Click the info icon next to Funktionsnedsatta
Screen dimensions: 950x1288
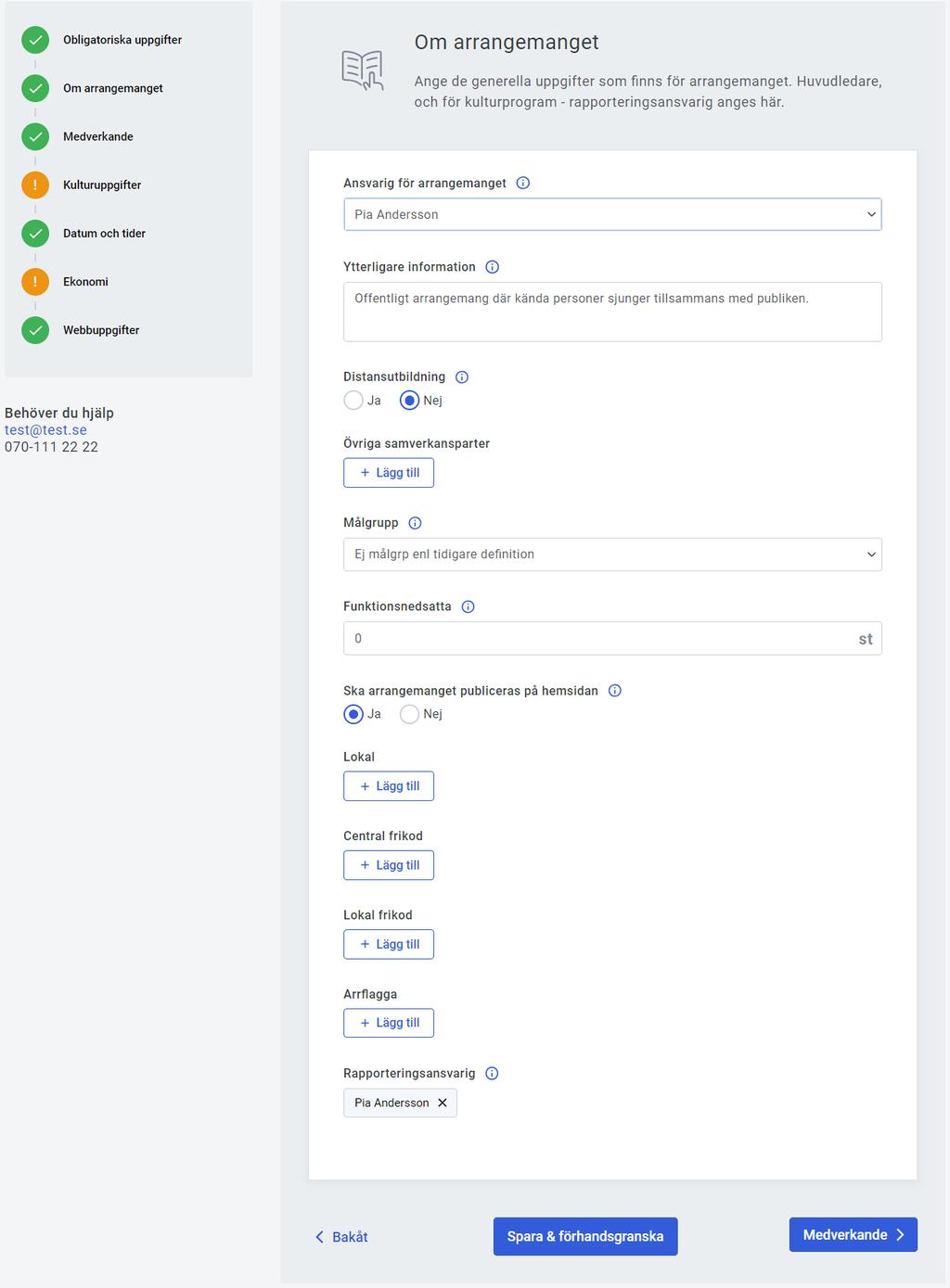click(x=469, y=606)
